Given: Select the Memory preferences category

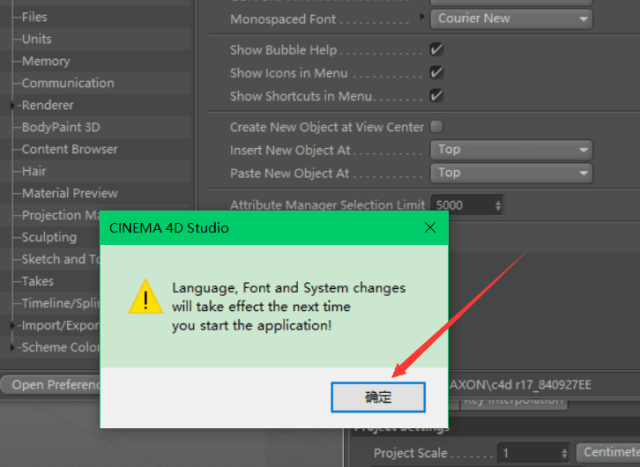Looking at the screenshot, I should (46, 61).
